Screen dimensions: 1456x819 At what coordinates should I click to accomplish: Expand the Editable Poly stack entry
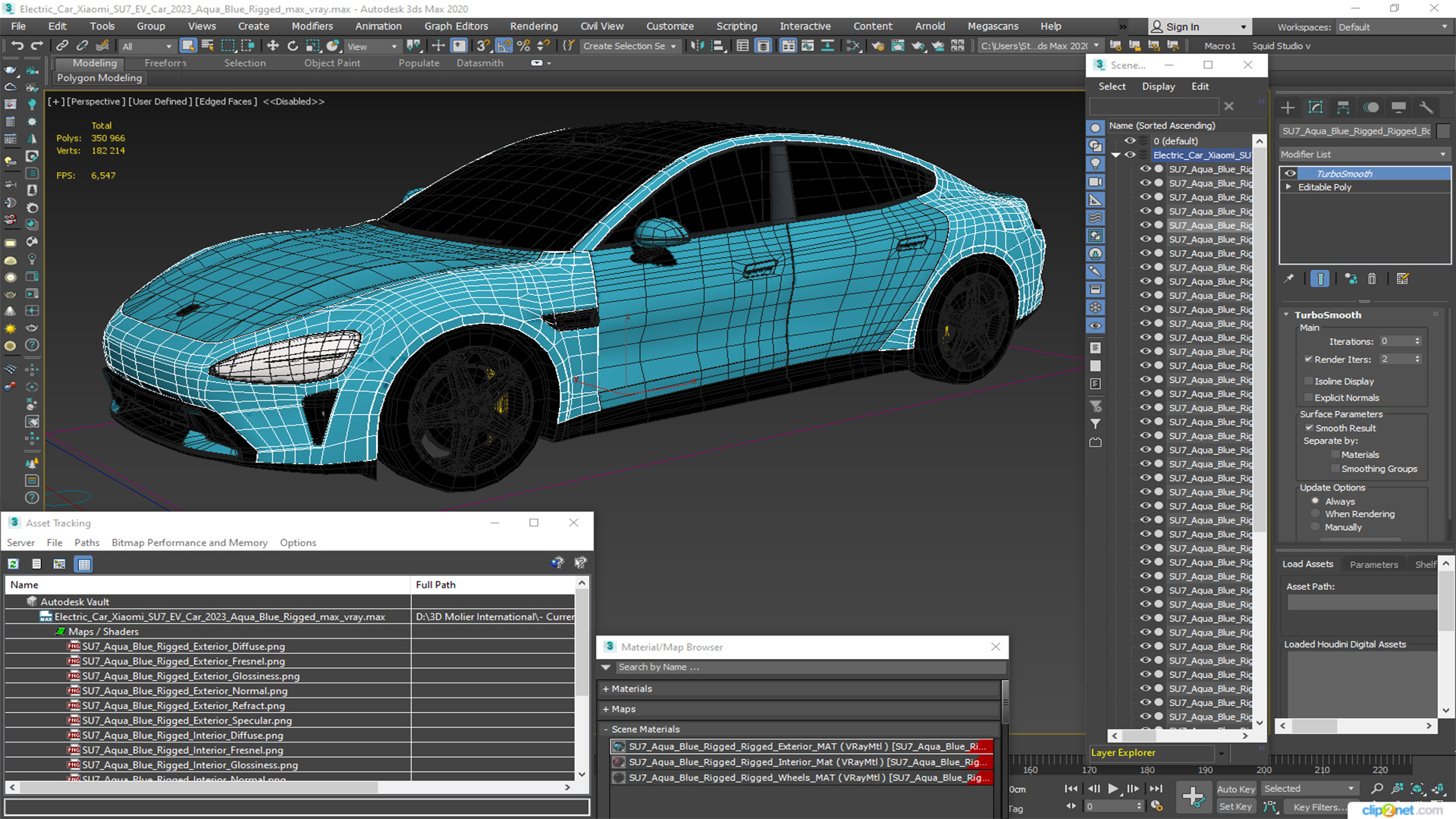[x=1288, y=187]
